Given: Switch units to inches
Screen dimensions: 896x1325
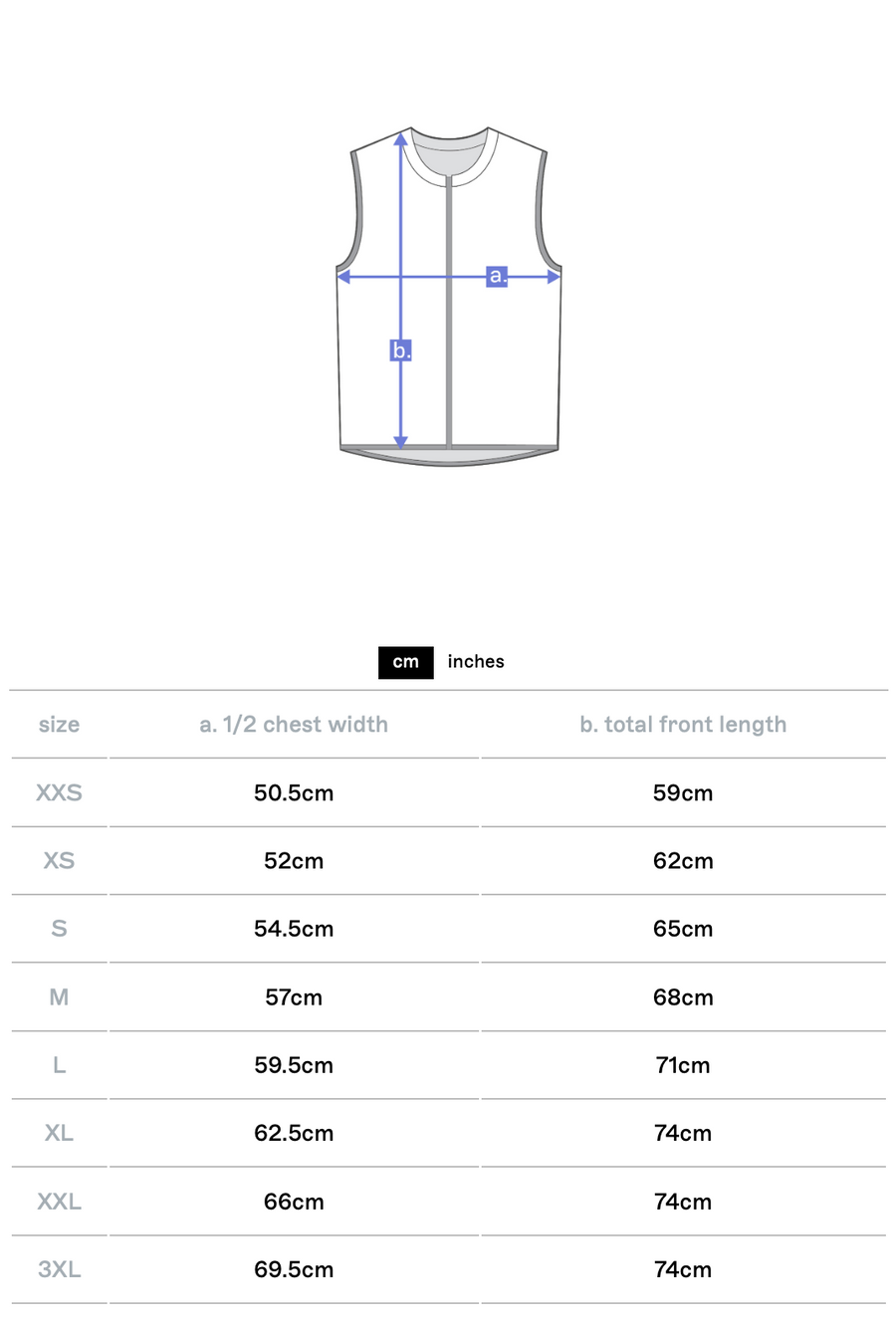Looking at the screenshot, I should [x=476, y=662].
